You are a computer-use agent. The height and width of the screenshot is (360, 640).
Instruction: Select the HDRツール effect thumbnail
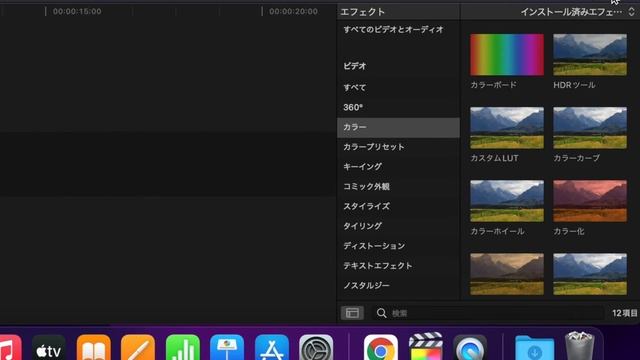click(x=590, y=55)
